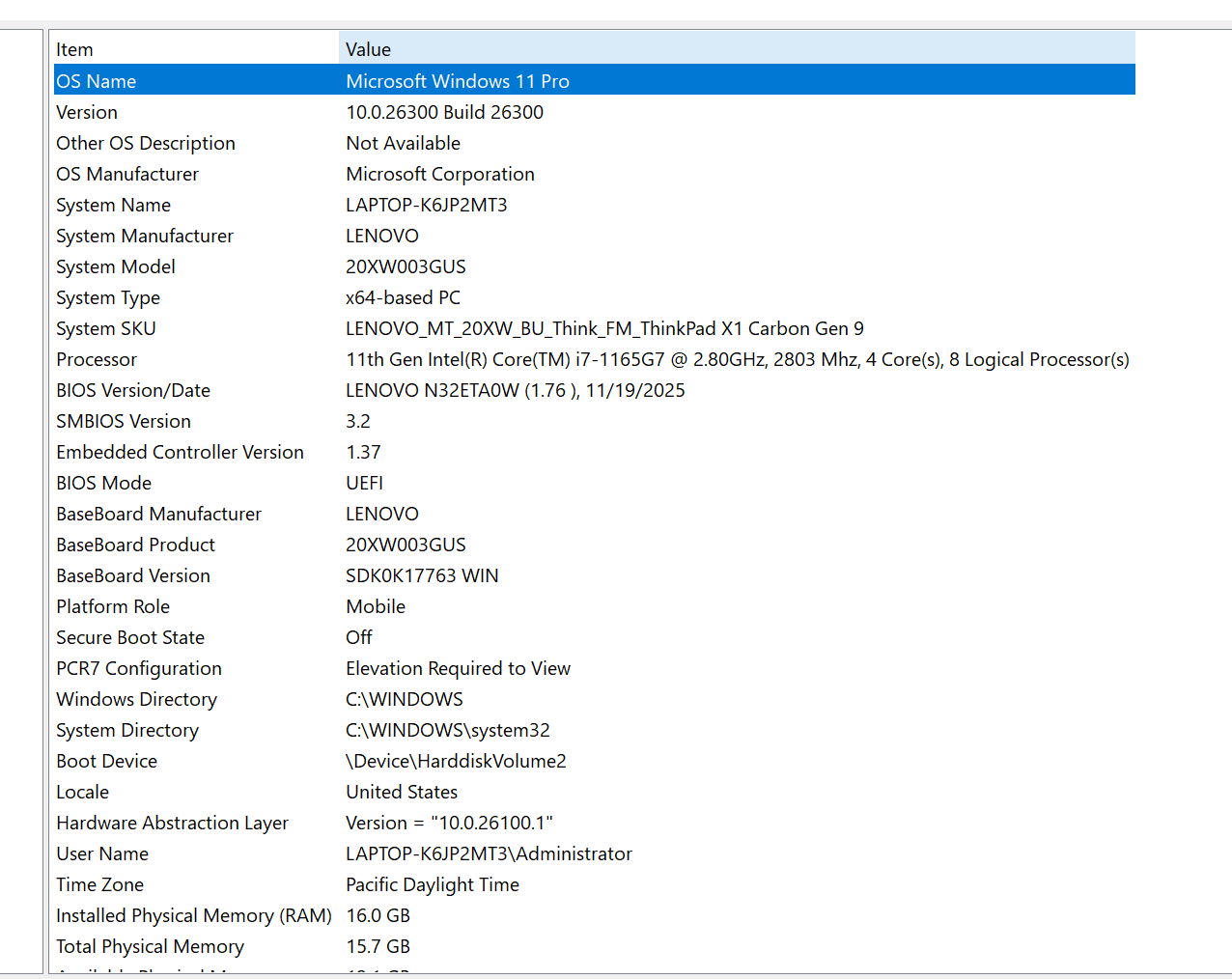Click the "C:\WINDOWS\system32" value
The width and height of the screenshot is (1232, 979).
(x=448, y=730)
